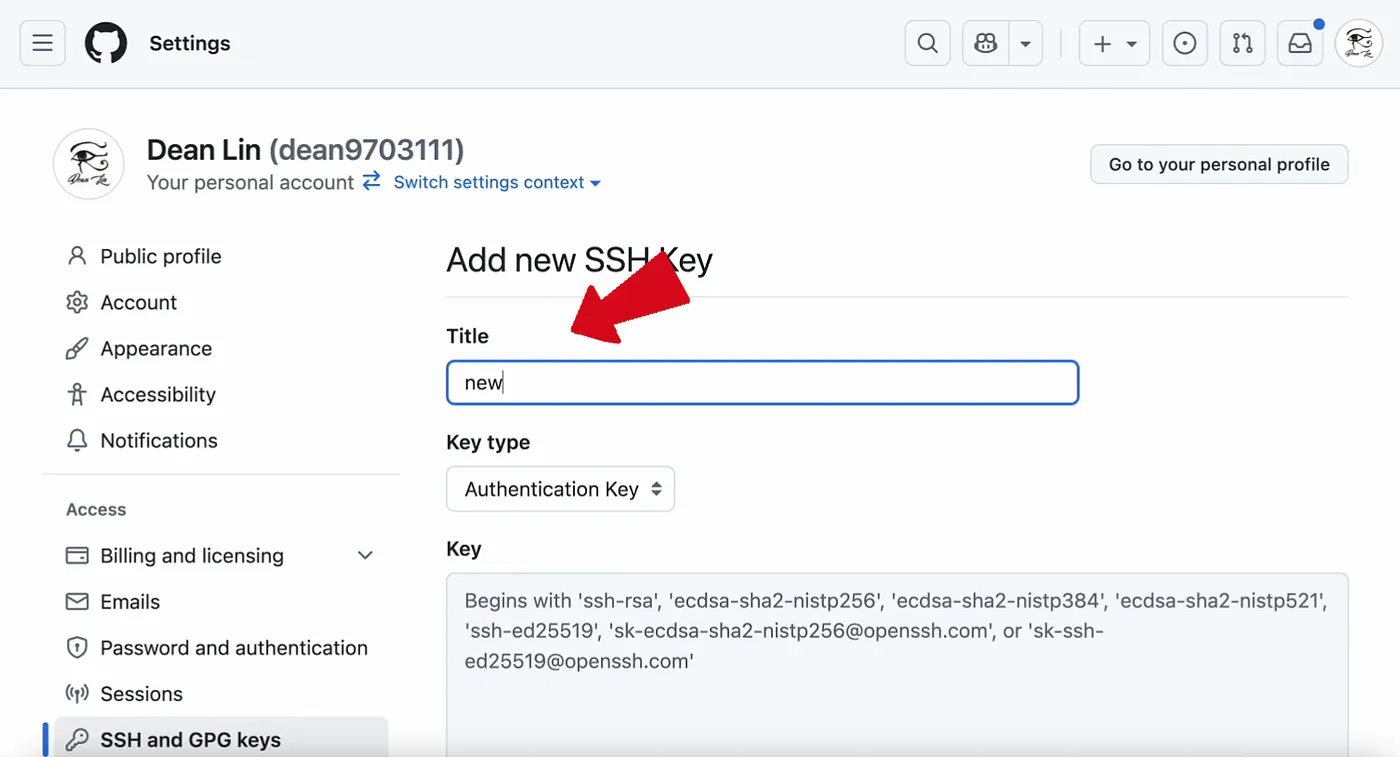Screen dimensions: 1400x757
Task: Expand the Copilot dropdown arrow
Action: 1026,44
